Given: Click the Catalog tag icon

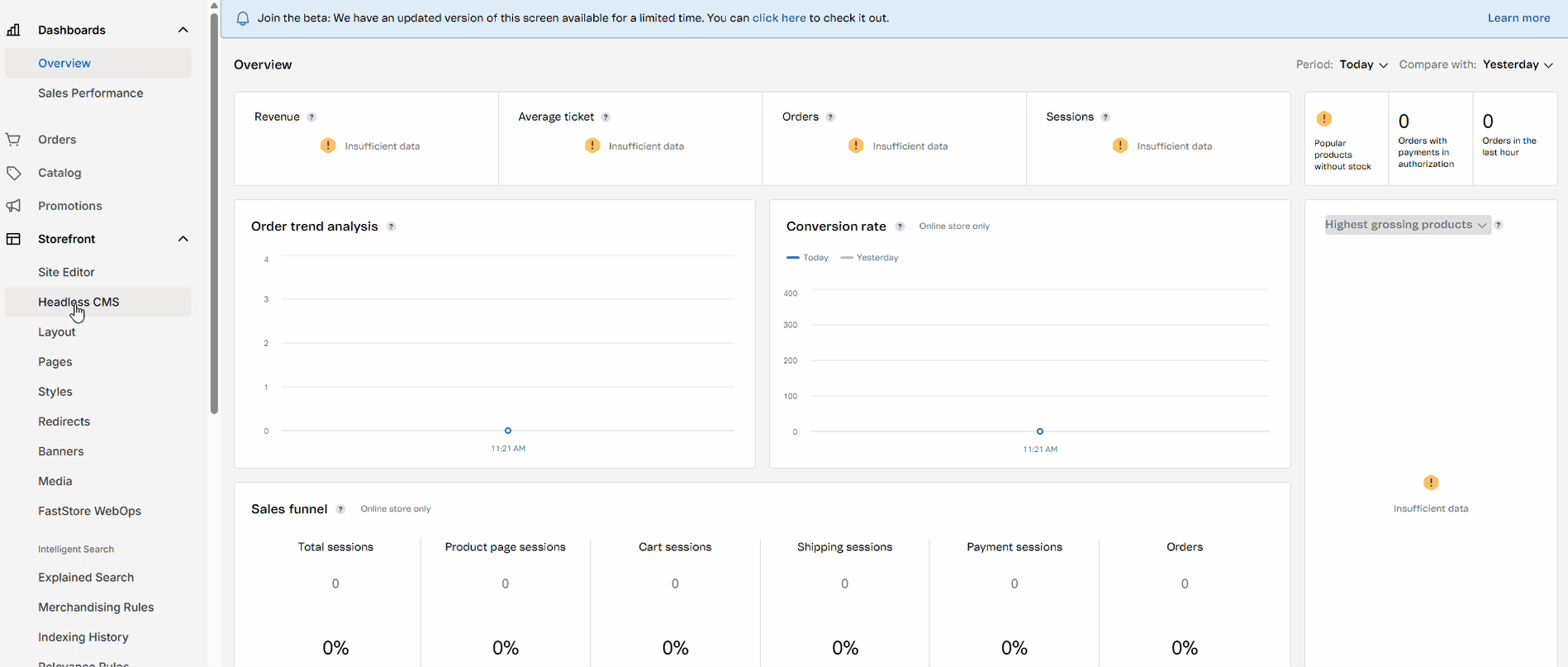Looking at the screenshot, I should click(13, 173).
